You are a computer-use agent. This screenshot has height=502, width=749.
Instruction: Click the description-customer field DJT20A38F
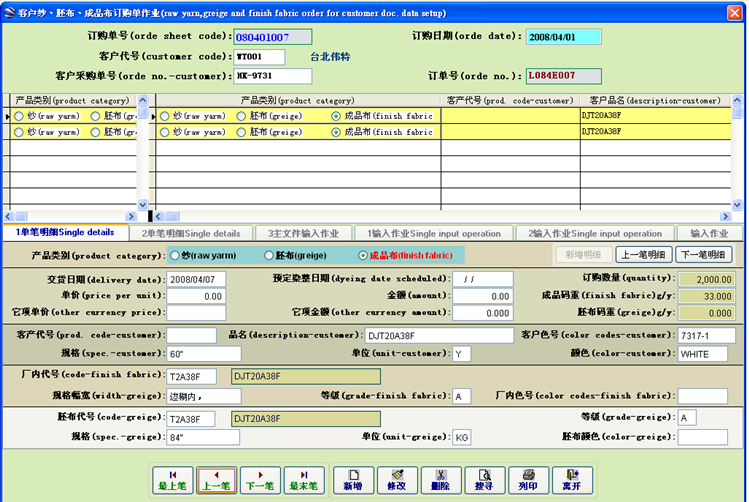[x=439, y=335]
